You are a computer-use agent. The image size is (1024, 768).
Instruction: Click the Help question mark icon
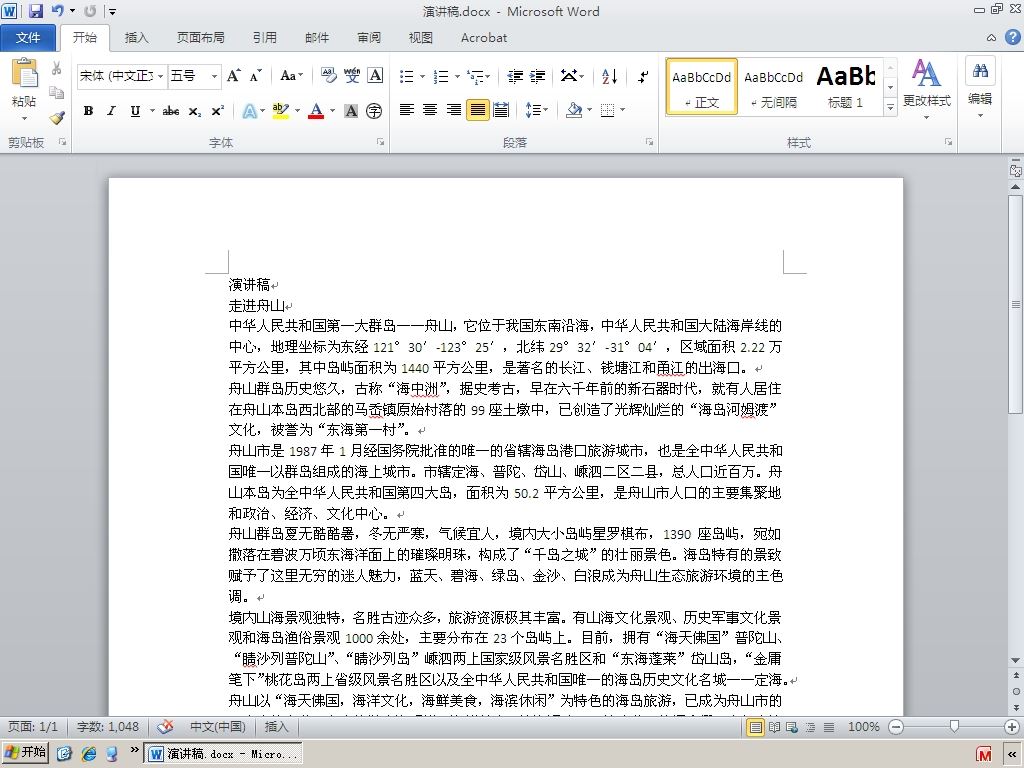1012,38
